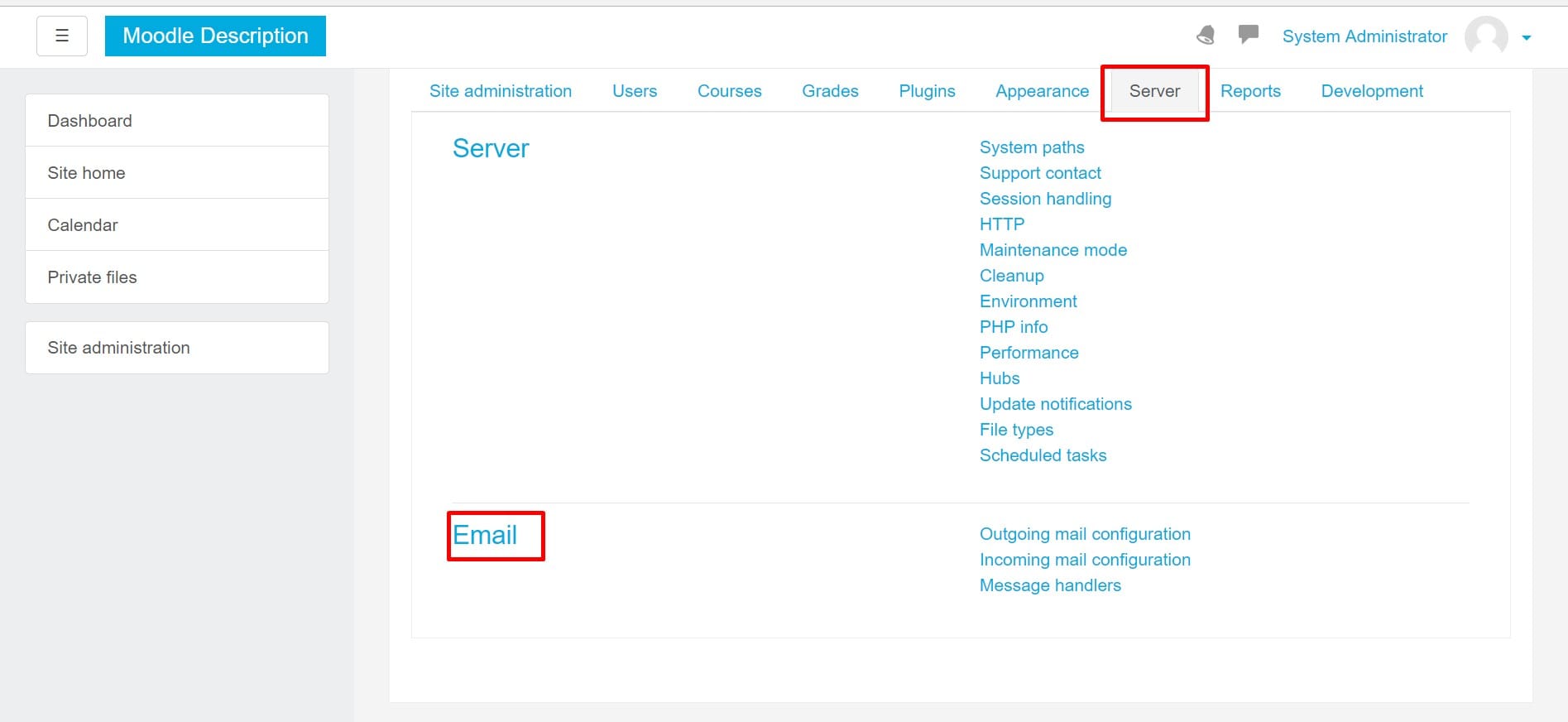The image size is (1568, 722).
Task: Open Site administration in the side menu
Action: (177, 348)
